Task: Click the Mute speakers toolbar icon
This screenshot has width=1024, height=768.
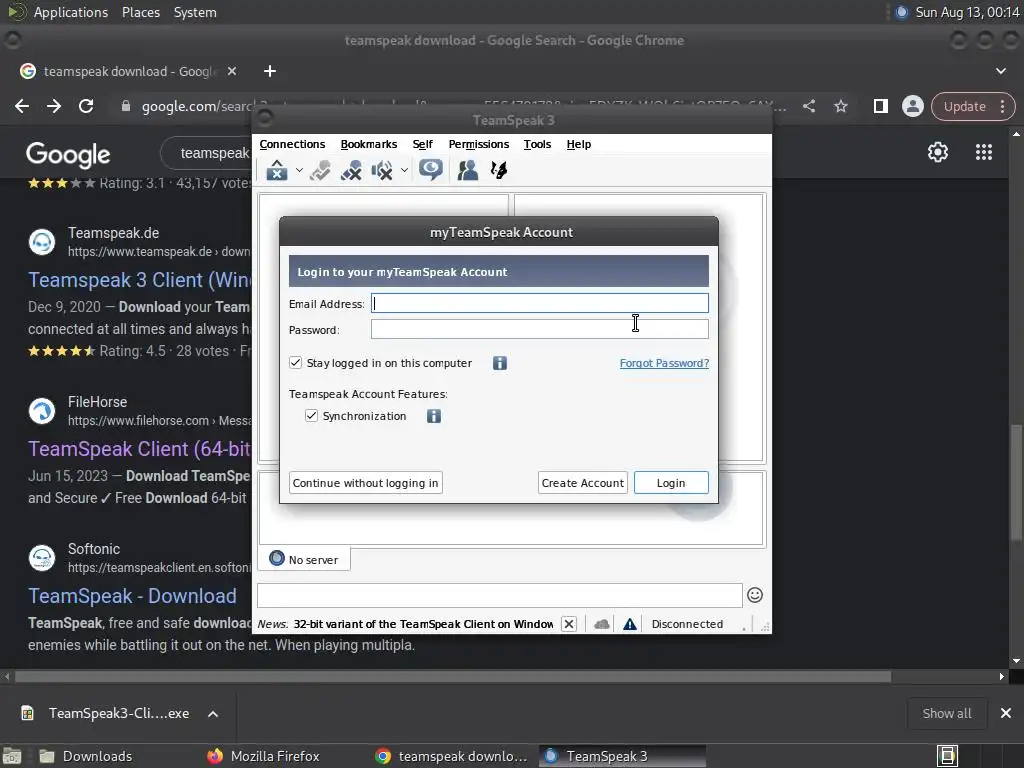Action: [x=382, y=170]
